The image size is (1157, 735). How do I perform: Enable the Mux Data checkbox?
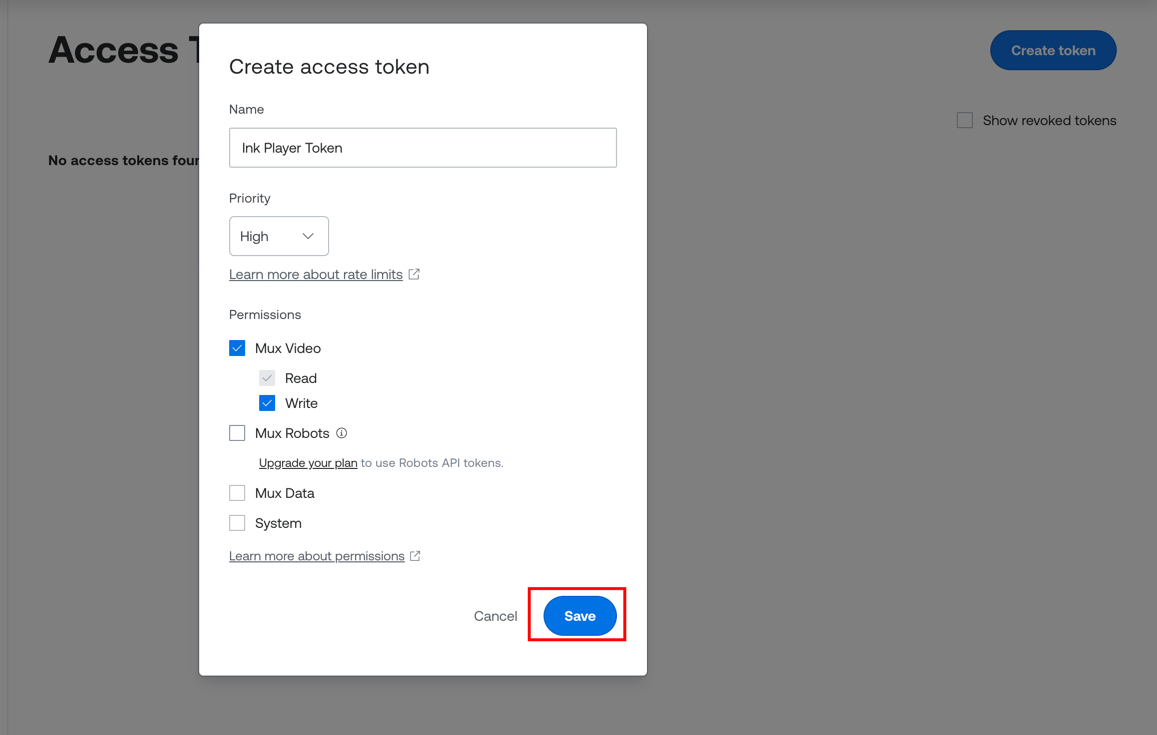[237, 493]
